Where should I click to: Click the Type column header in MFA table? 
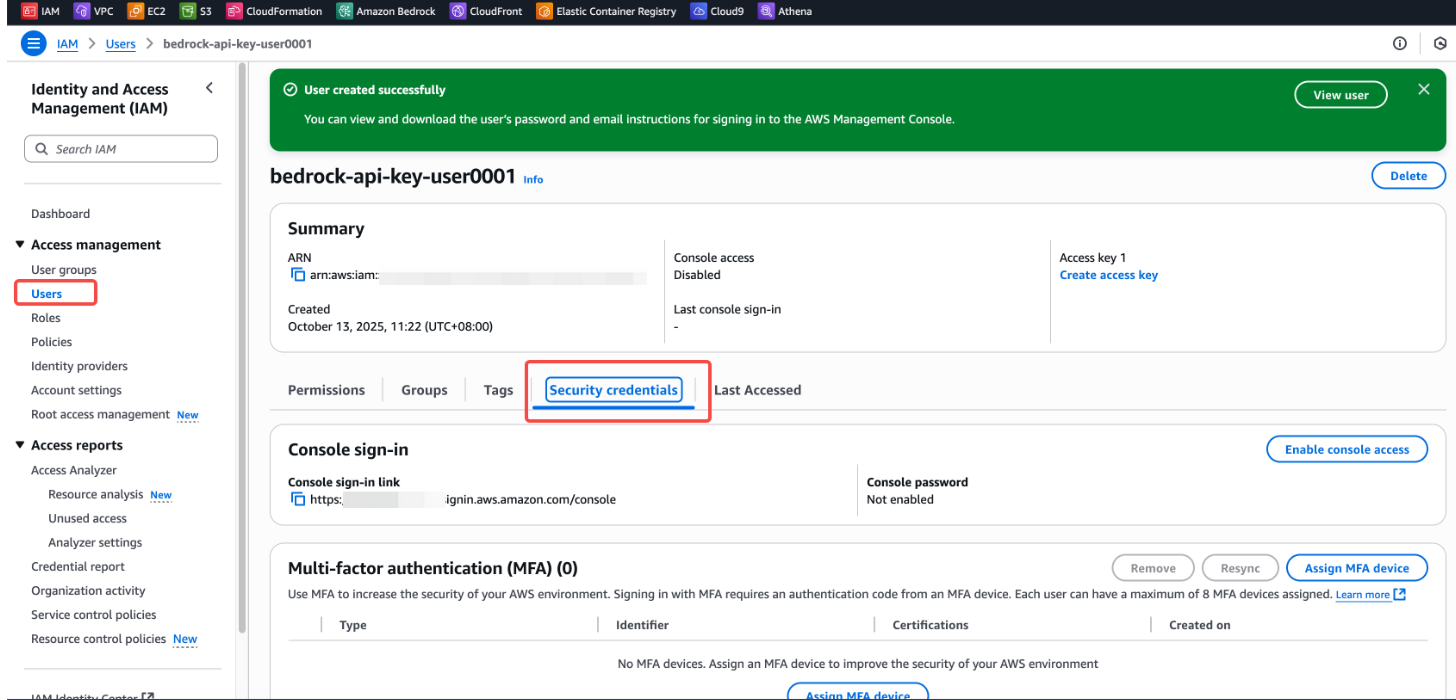tap(353, 625)
